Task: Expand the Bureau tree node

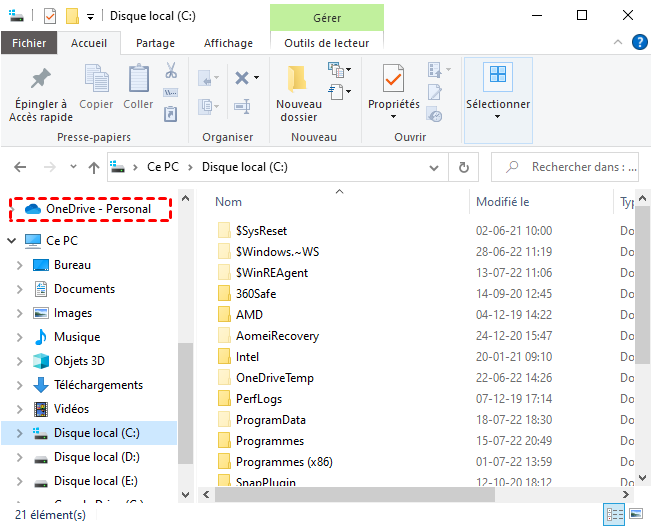Action: (x=20, y=265)
